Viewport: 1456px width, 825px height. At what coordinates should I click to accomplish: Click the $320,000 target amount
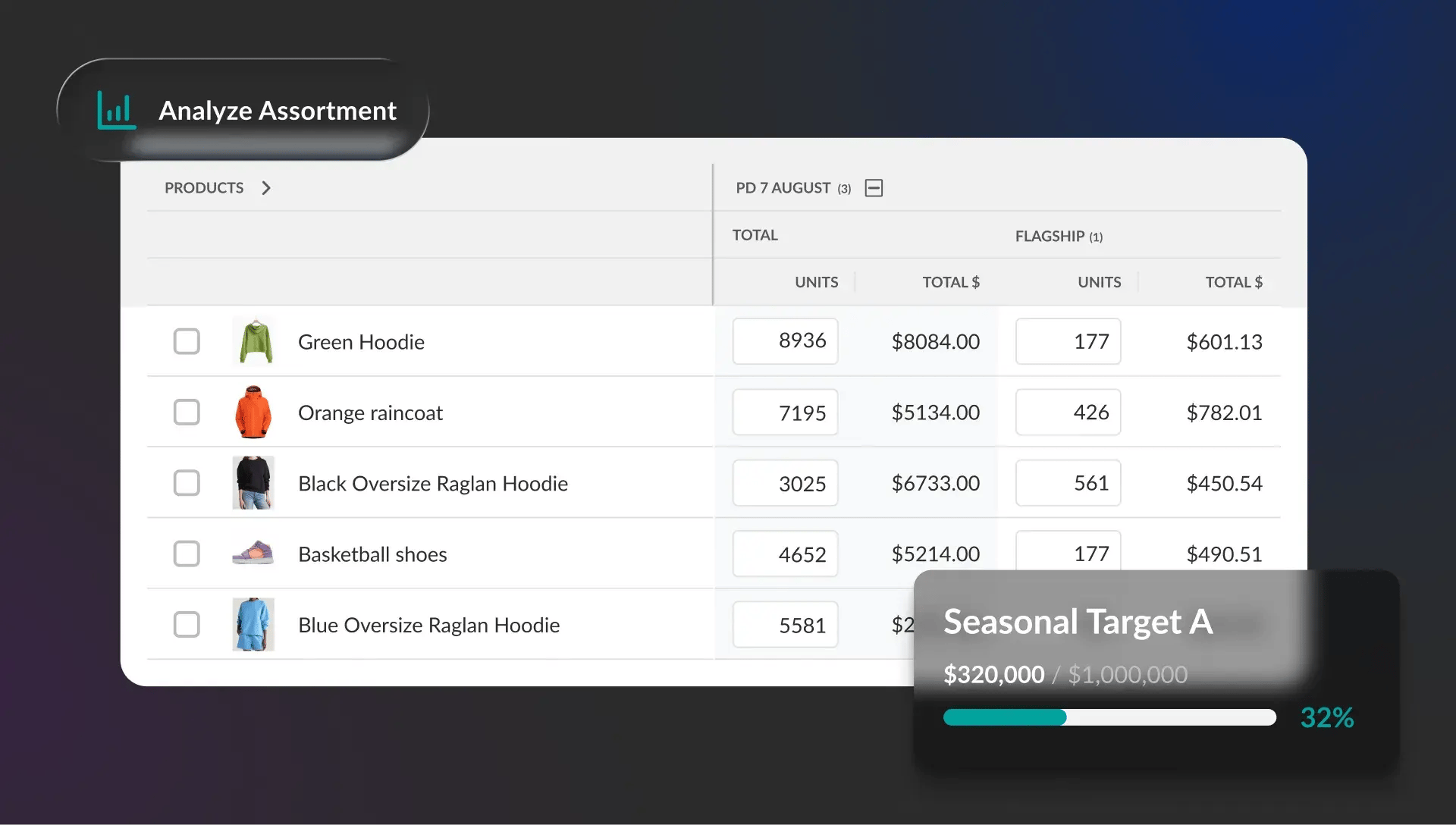tap(993, 674)
